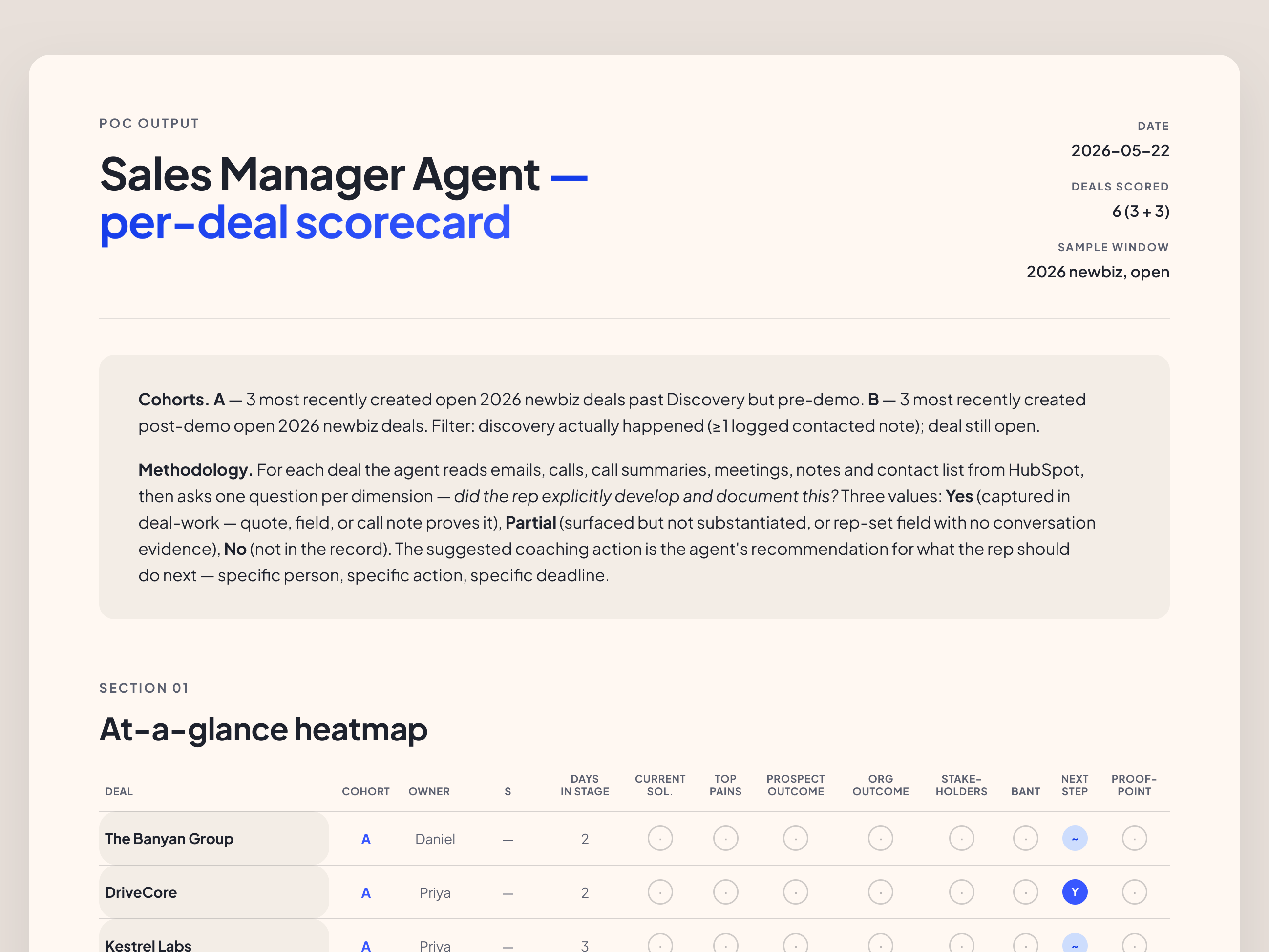Click The Banyan Group Top Pains circle
This screenshot has width=1269, height=952.
[725, 838]
